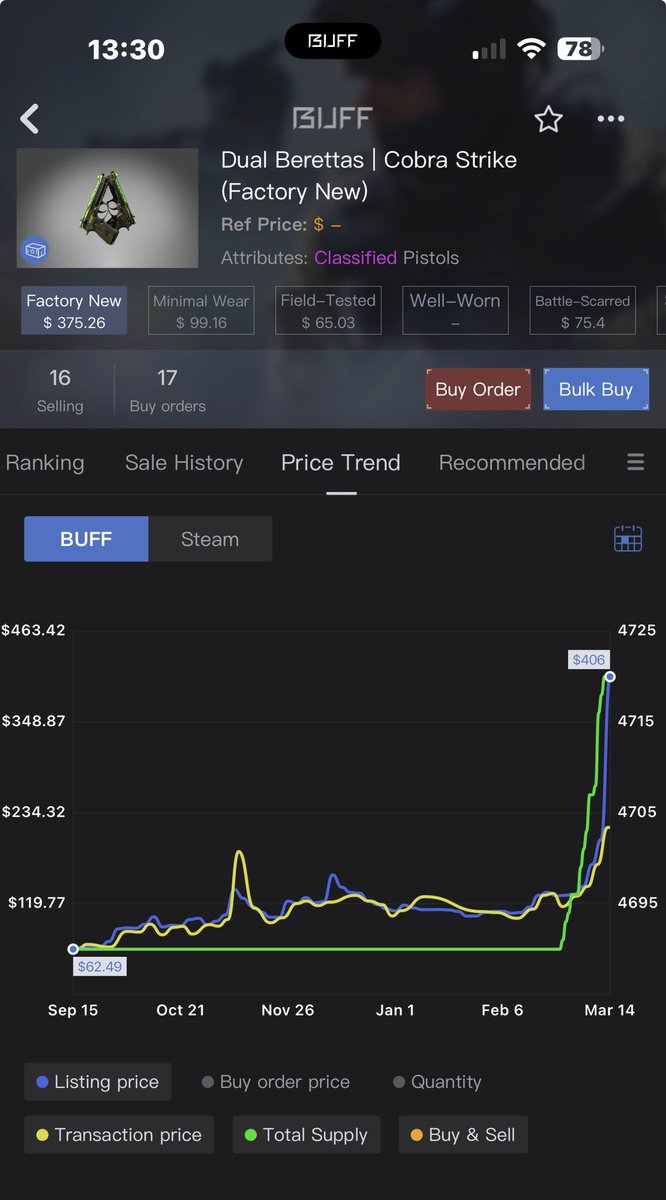Tap the Mar 14 axis label
Screen dimensions: 666x1200
609,1010
